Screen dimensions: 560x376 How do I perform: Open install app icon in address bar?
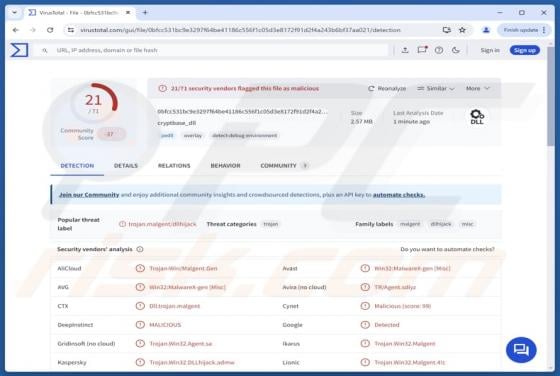[x=446, y=30]
